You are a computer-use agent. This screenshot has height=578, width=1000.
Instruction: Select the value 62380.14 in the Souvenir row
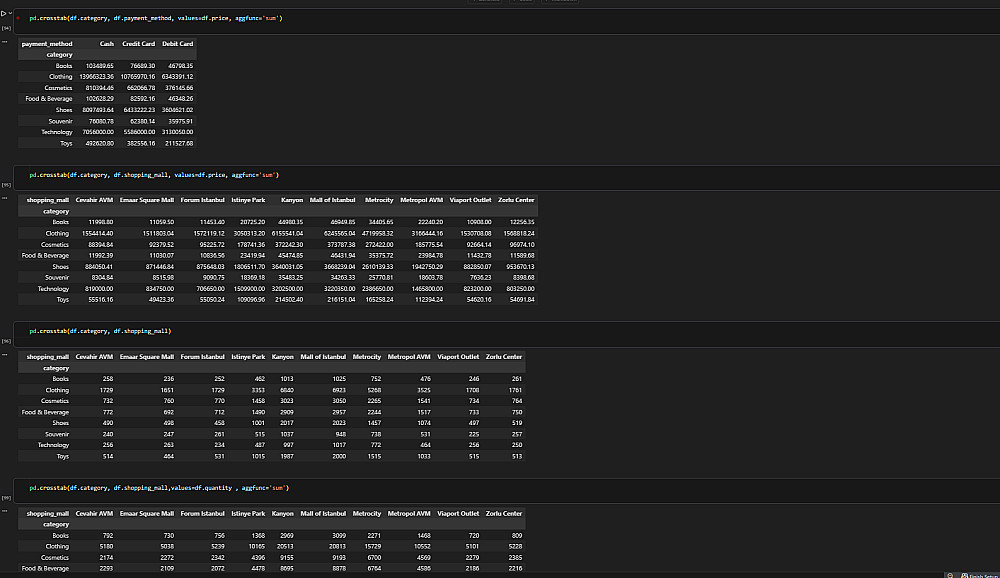coord(142,121)
